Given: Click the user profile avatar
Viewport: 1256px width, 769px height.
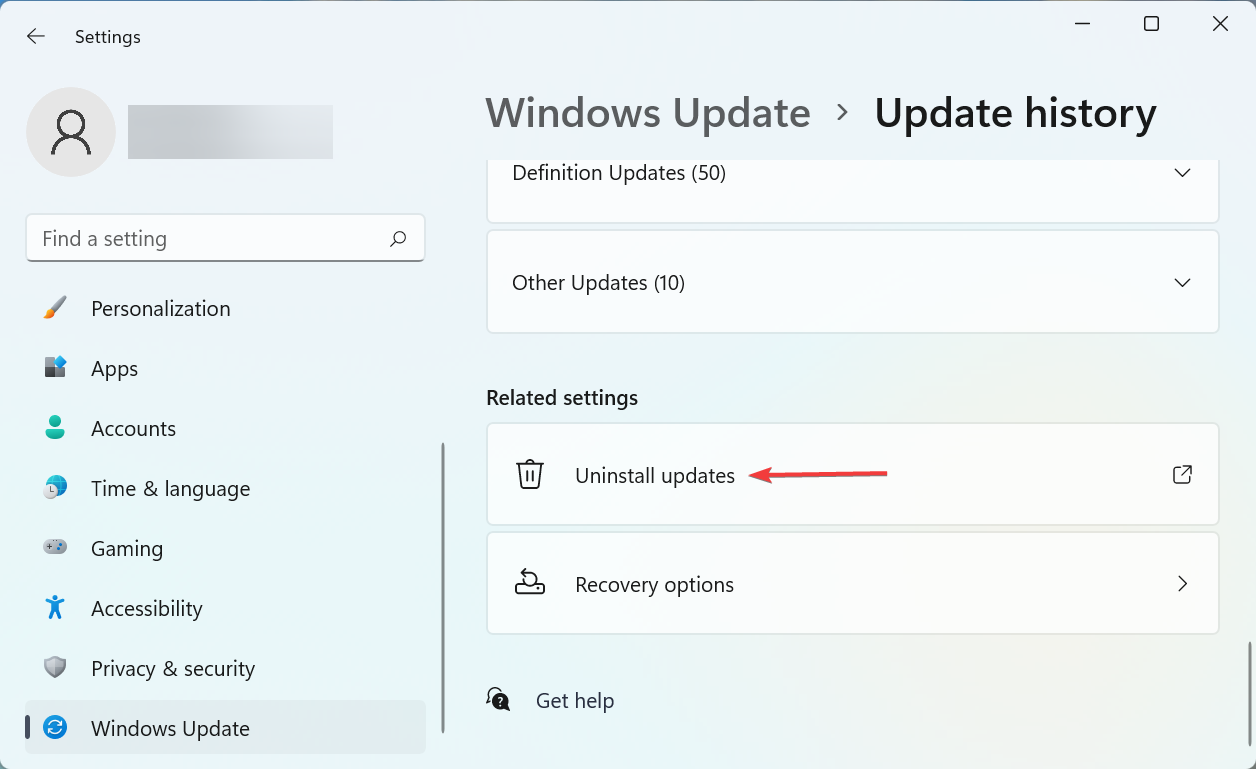Looking at the screenshot, I should 71,132.
